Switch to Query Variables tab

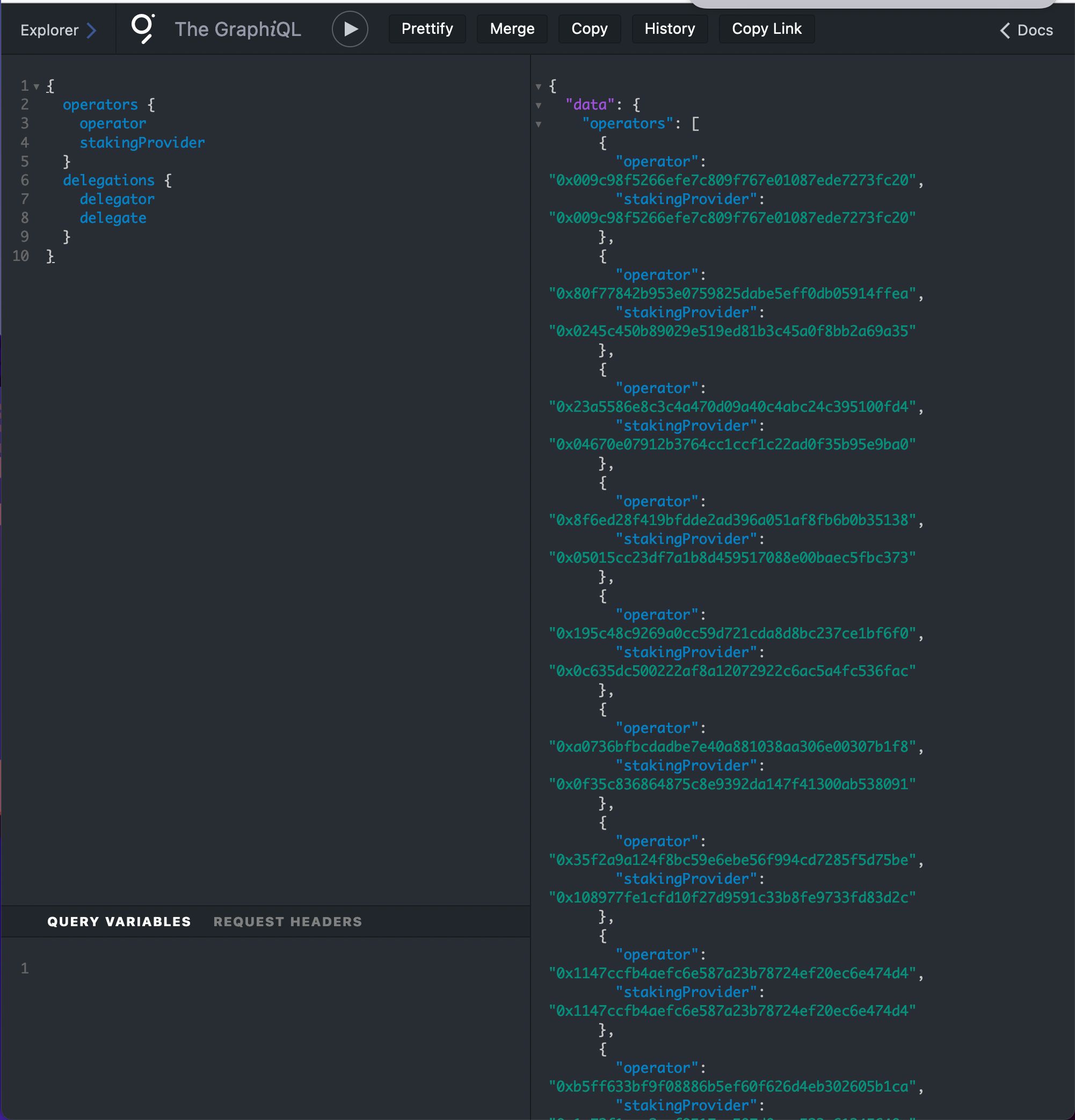119,922
